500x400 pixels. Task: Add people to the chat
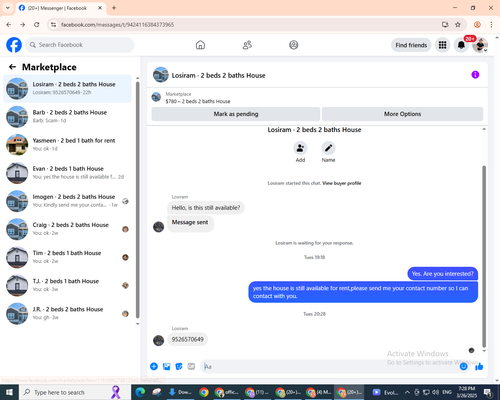pos(300,148)
